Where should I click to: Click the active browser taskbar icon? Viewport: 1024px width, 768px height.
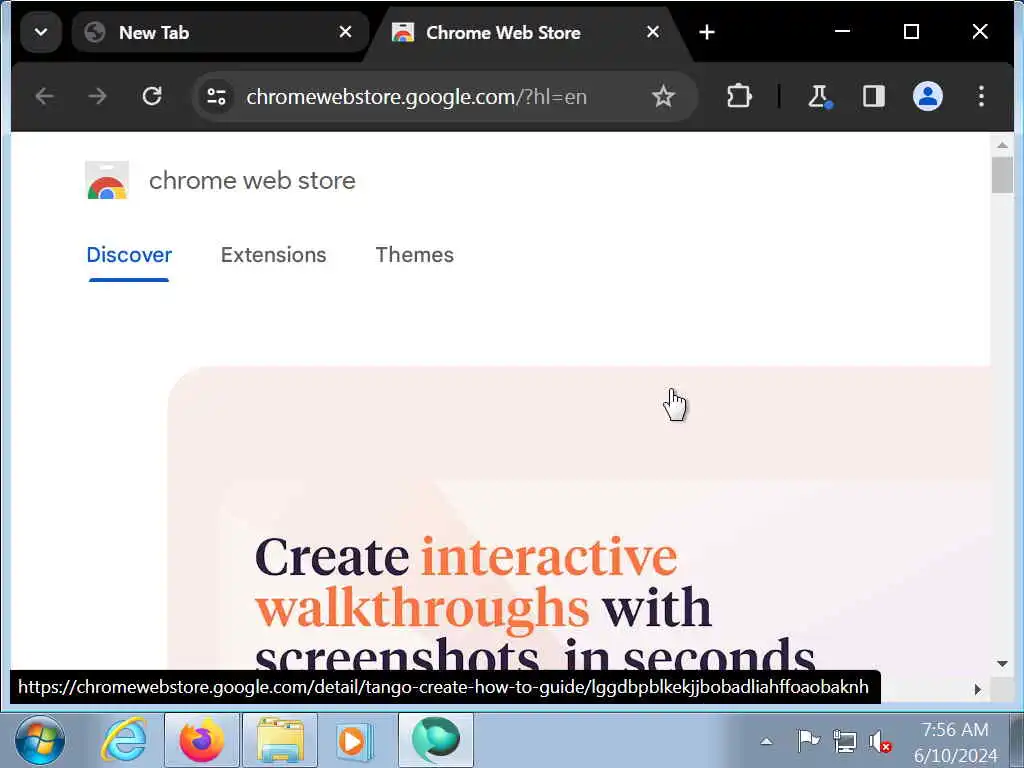[x=436, y=741]
